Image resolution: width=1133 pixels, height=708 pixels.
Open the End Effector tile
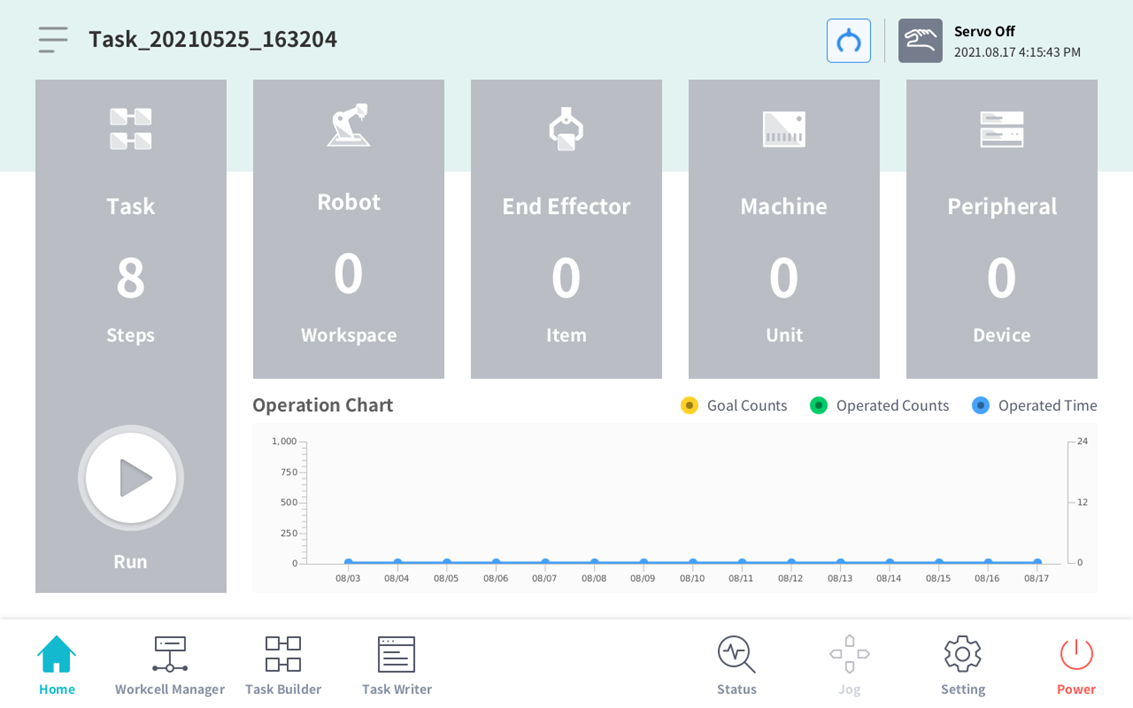click(x=566, y=229)
